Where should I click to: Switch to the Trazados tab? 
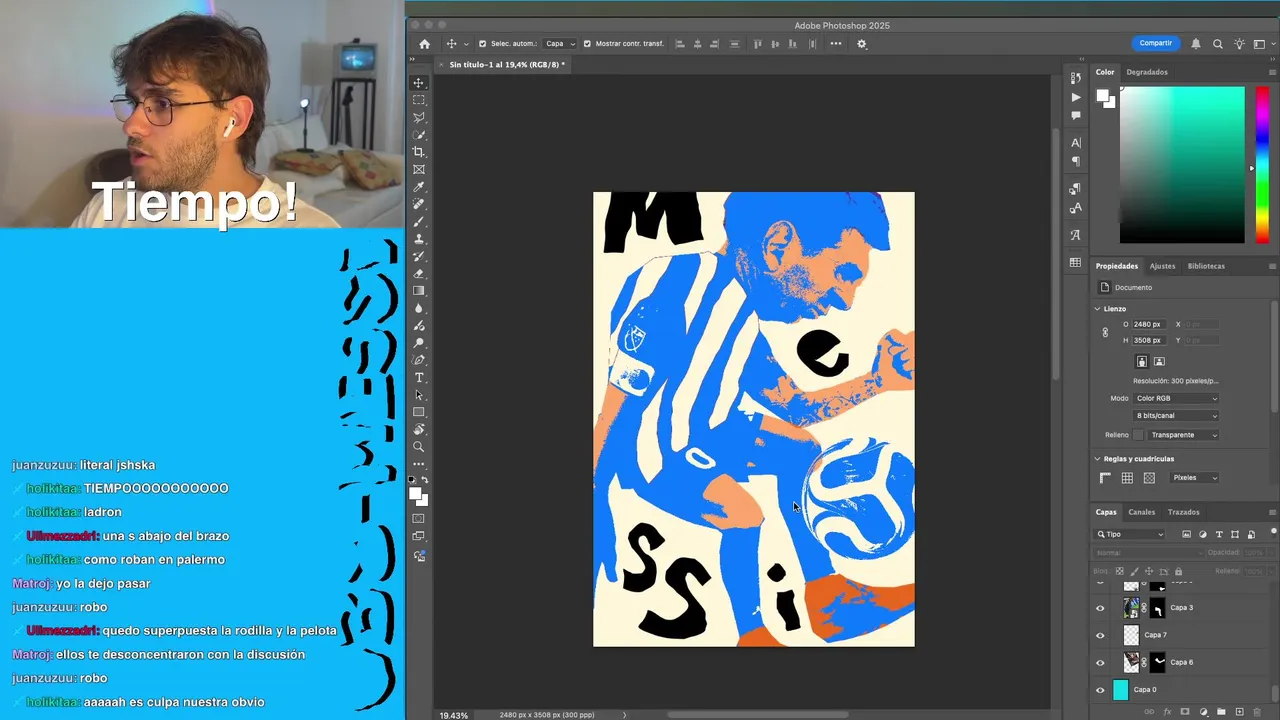[1184, 512]
